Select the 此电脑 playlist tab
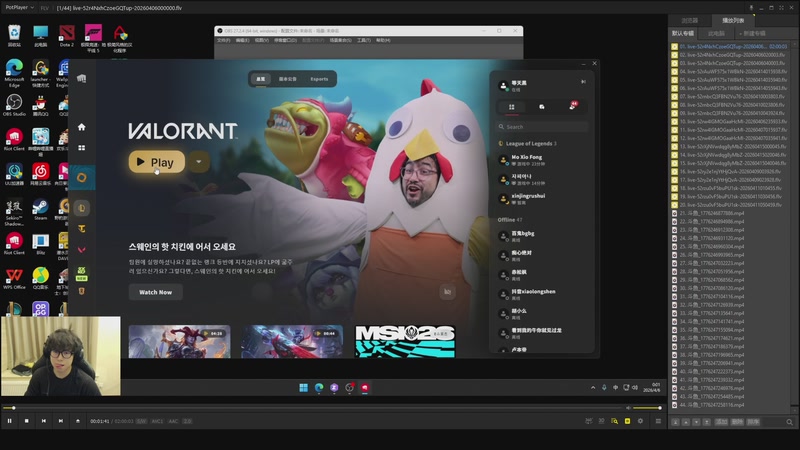Image resolution: width=800 pixels, height=450 pixels. 716,33
